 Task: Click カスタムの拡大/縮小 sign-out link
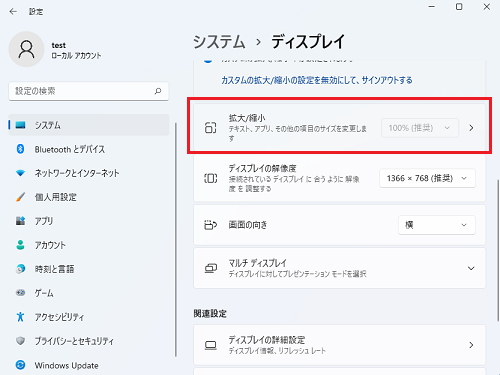tap(317, 80)
